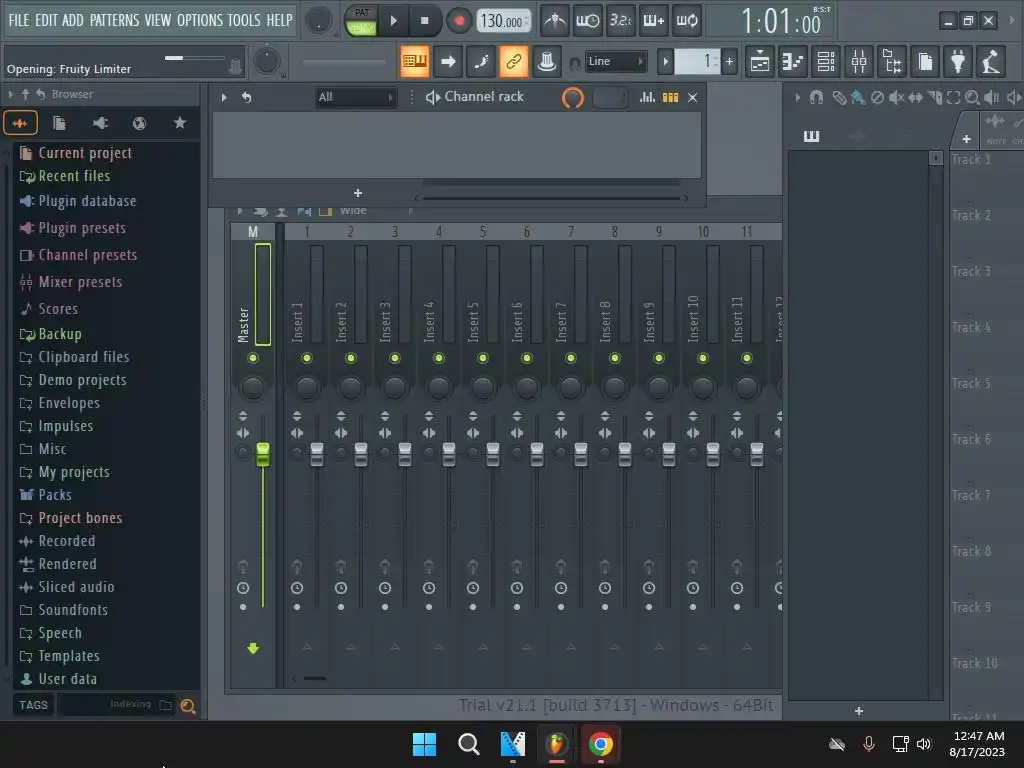
Task: Open the OPTIONS menu
Action: click(x=200, y=20)
